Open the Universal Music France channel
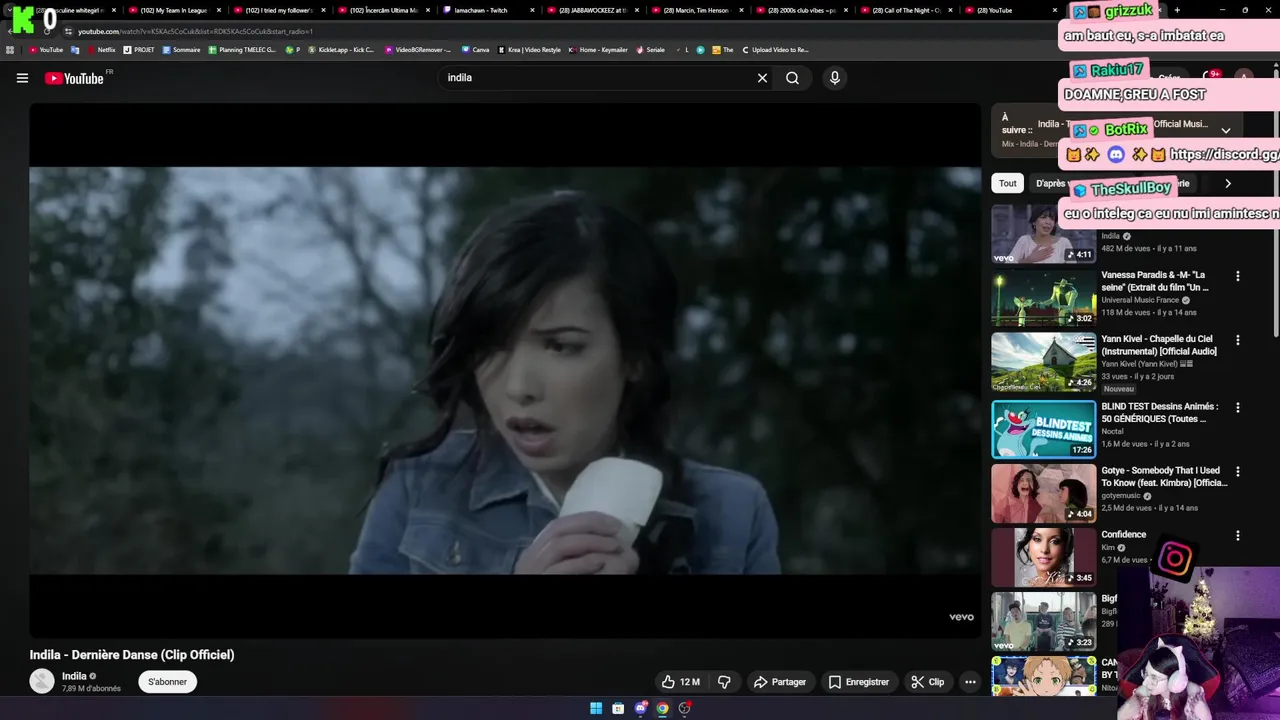The image size is (1280, 720). tap(1140, 300)
